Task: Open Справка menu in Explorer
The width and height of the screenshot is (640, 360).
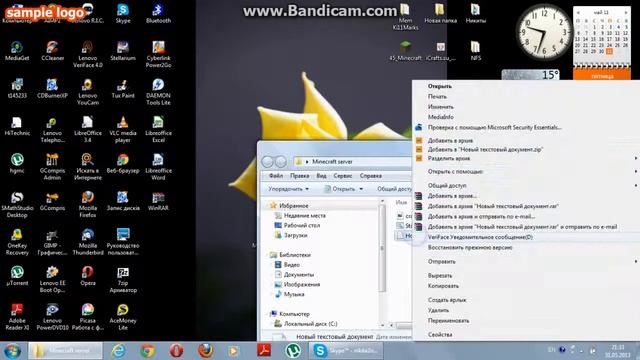Action: coord(371,176)
